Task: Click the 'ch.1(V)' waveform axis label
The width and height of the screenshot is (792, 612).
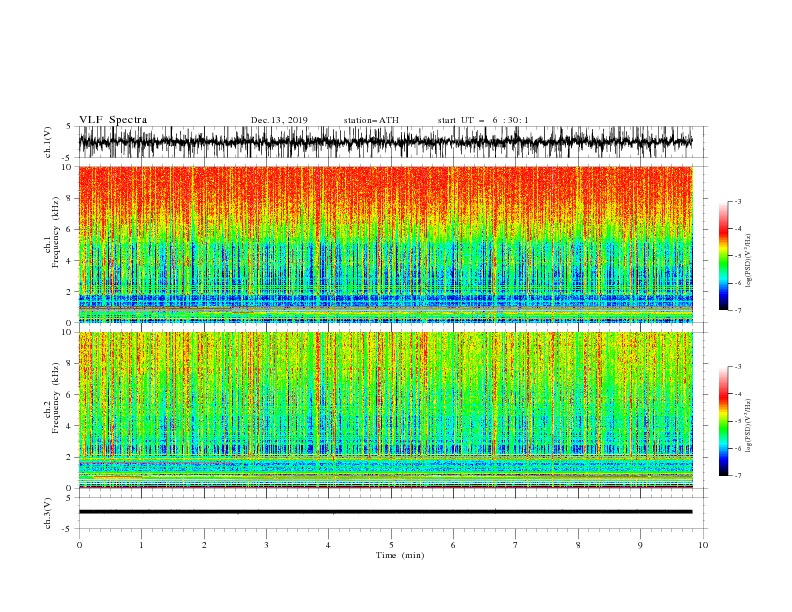Action: [x=48, y=142]
